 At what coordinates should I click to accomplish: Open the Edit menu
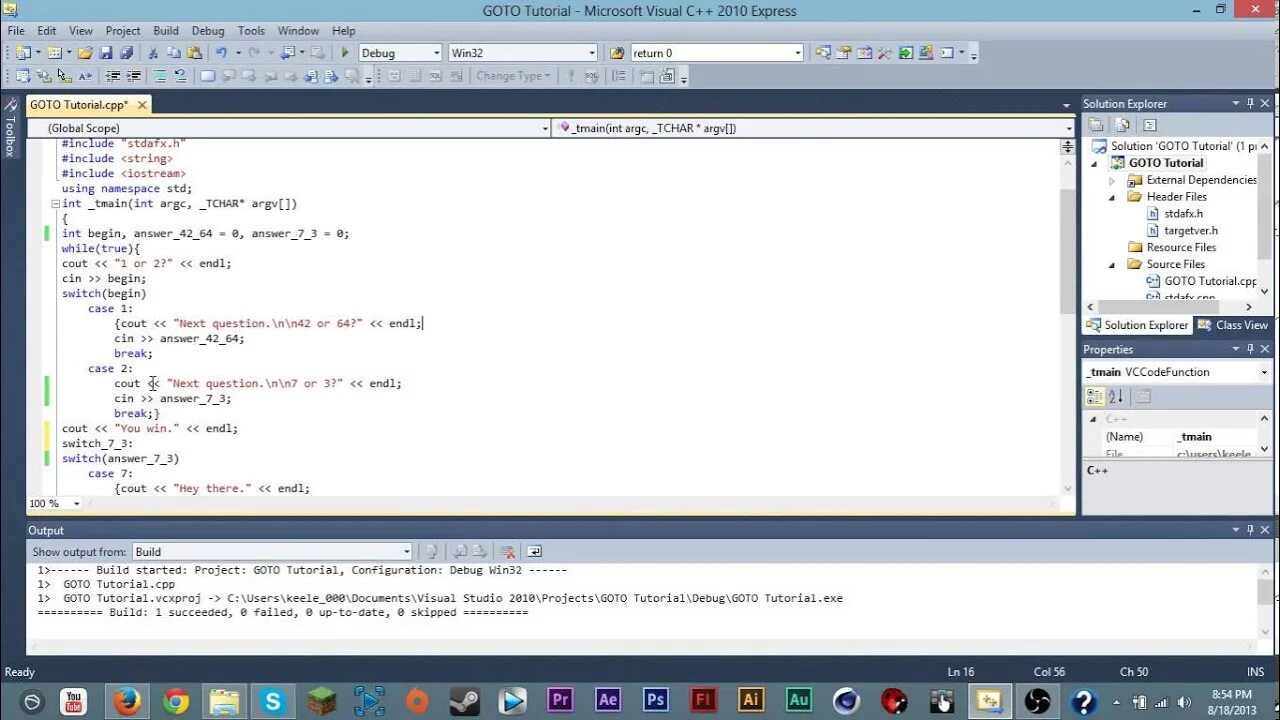coord(47,31)
